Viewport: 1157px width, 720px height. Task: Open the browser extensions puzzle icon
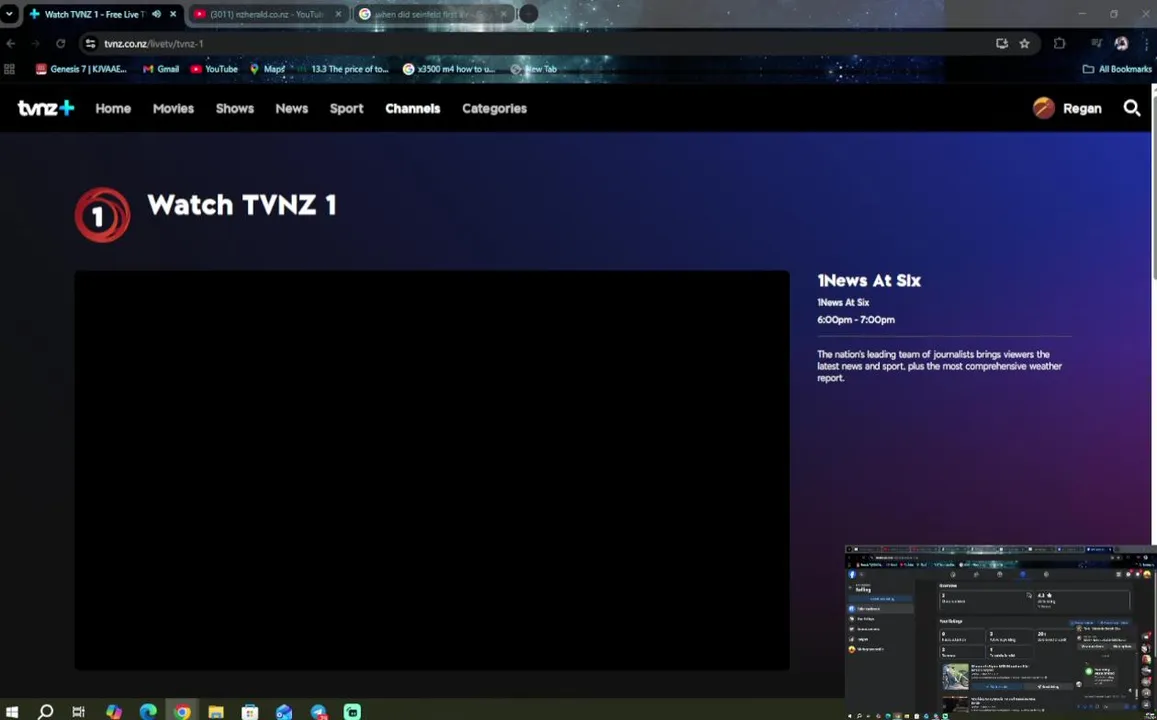(x=1060, y=44)
